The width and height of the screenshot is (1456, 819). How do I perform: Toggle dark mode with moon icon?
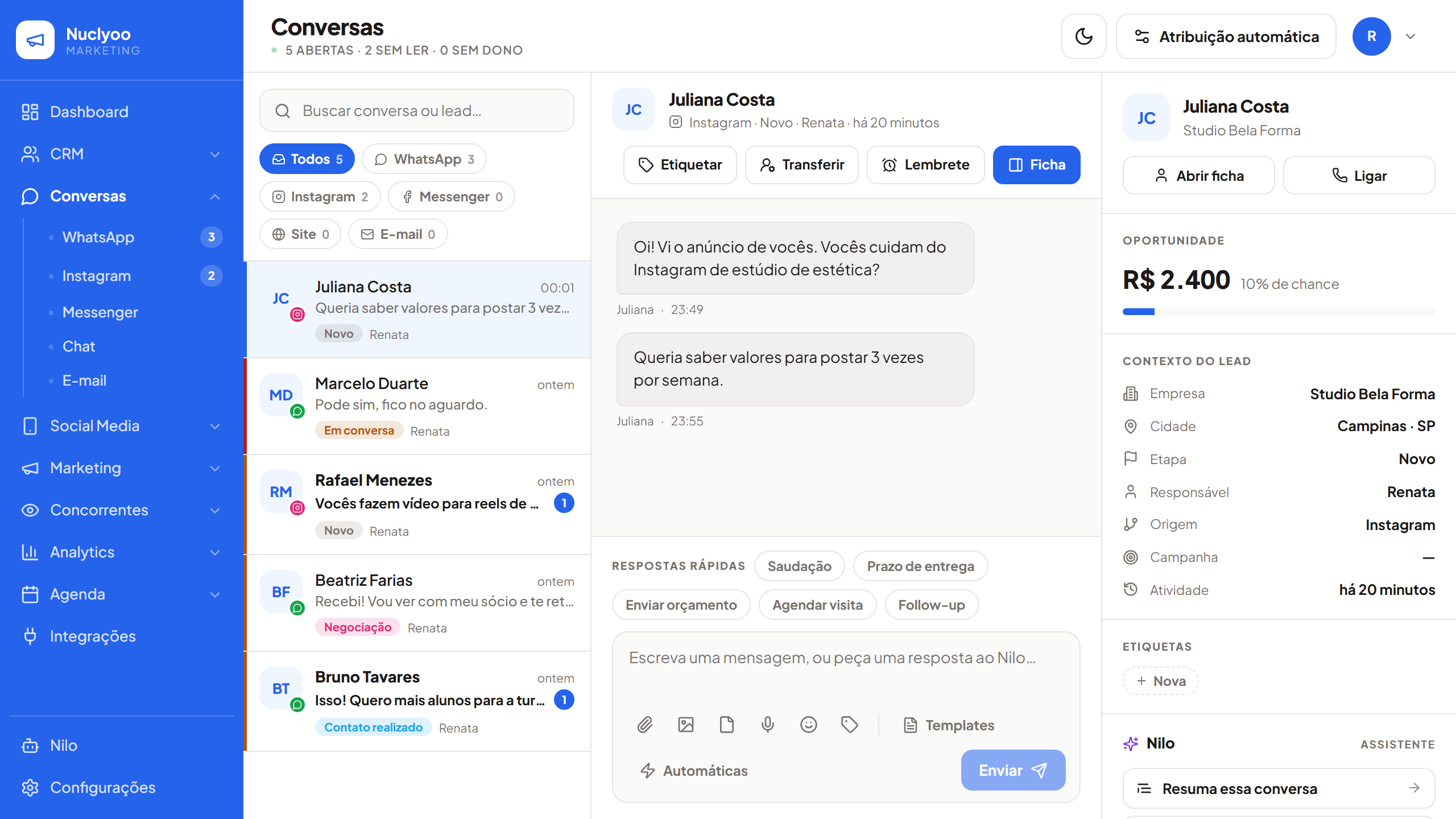tap(1083, 36)
